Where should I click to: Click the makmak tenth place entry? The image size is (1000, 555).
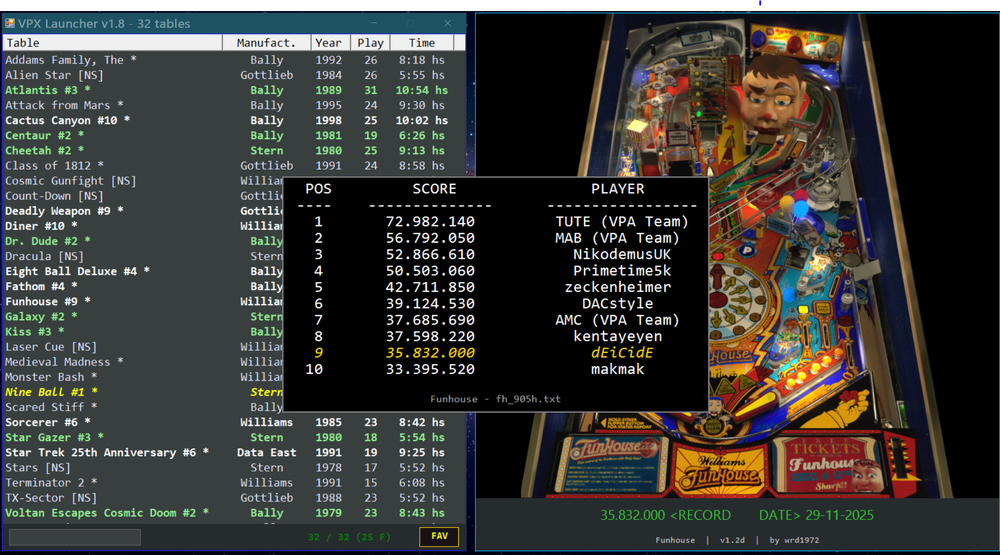pos(497,369)
